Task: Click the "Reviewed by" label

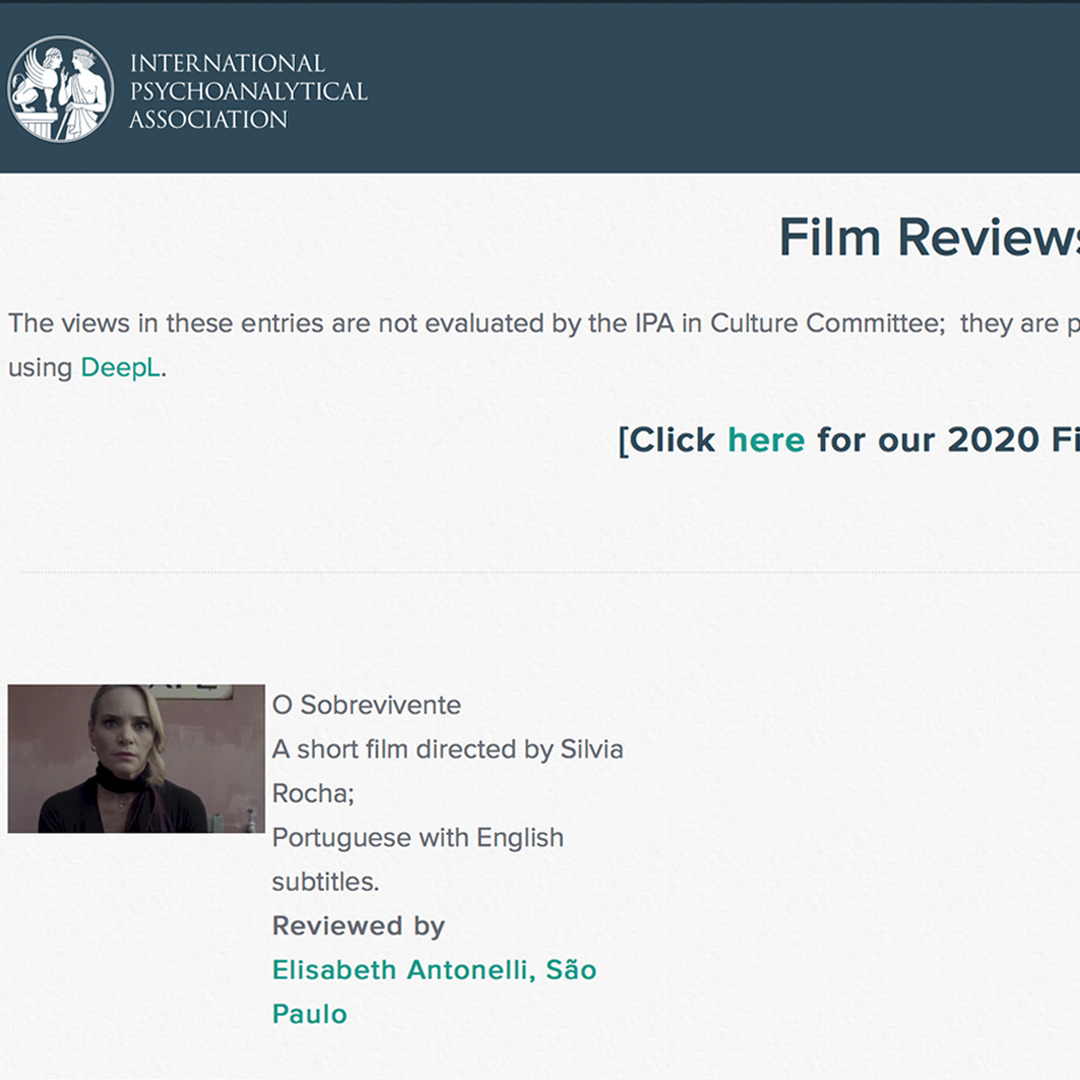Action: coord(358,926)
